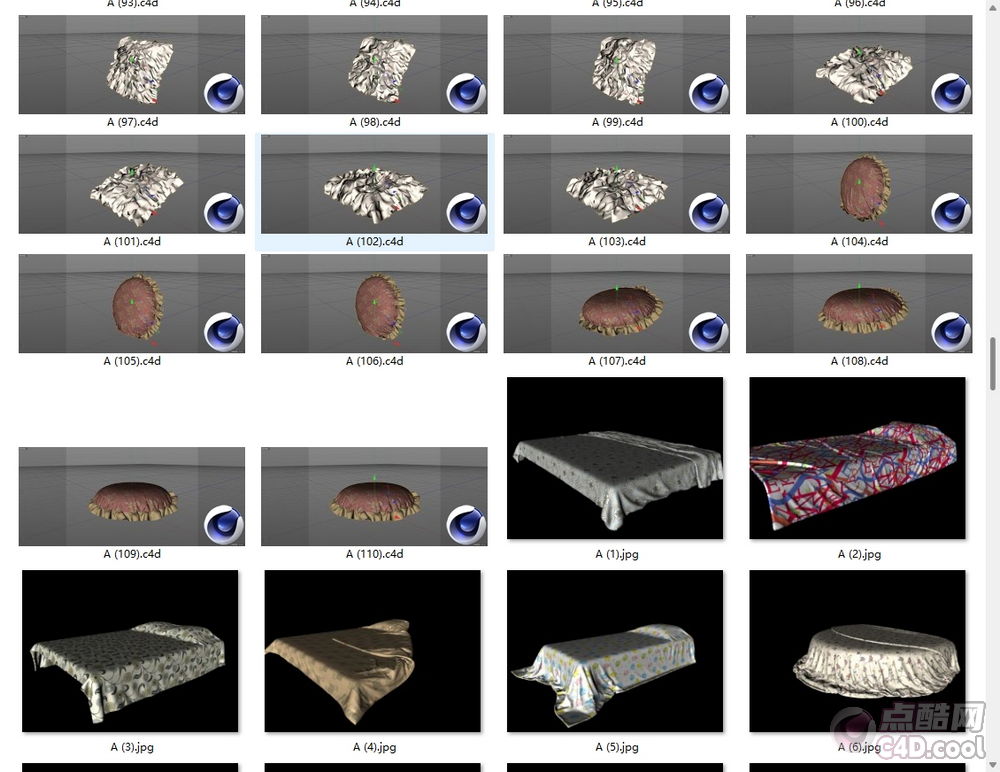Viewport: 1000px width, 772px height.
Task: Click the scrollbar down arrow
Action: point(992,764)
